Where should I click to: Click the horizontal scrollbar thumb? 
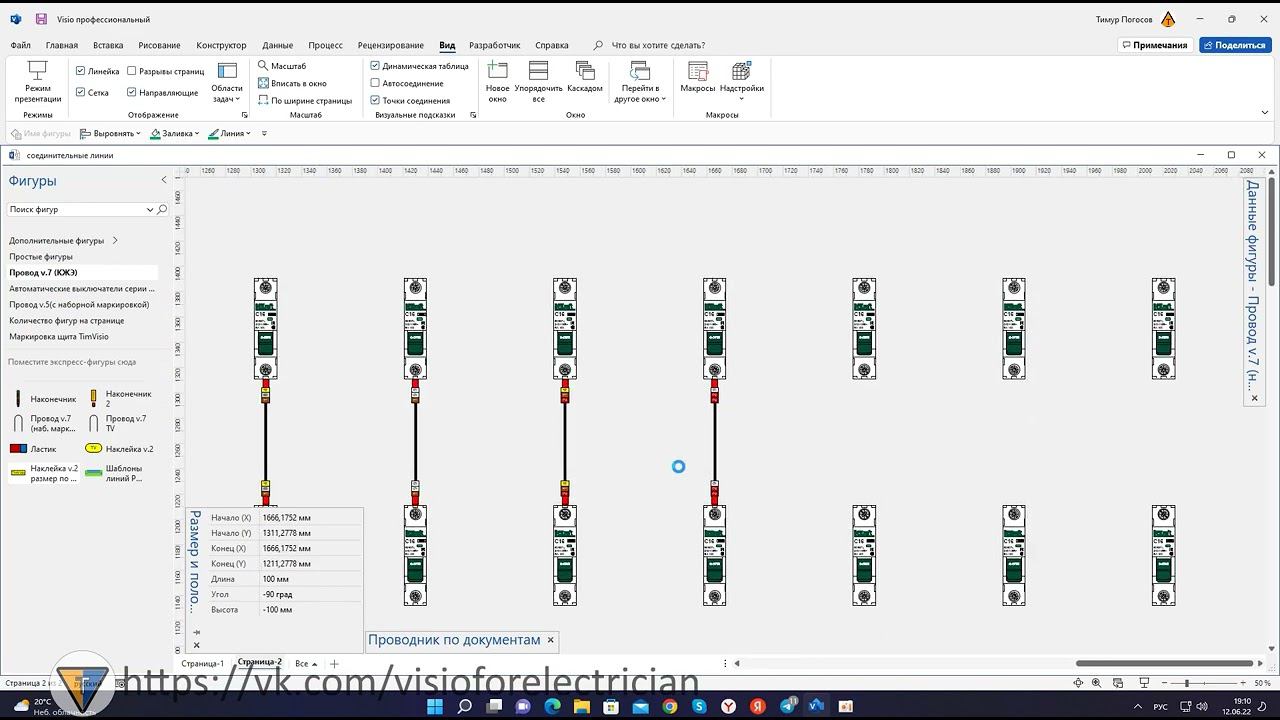(x=1165, y=663)
